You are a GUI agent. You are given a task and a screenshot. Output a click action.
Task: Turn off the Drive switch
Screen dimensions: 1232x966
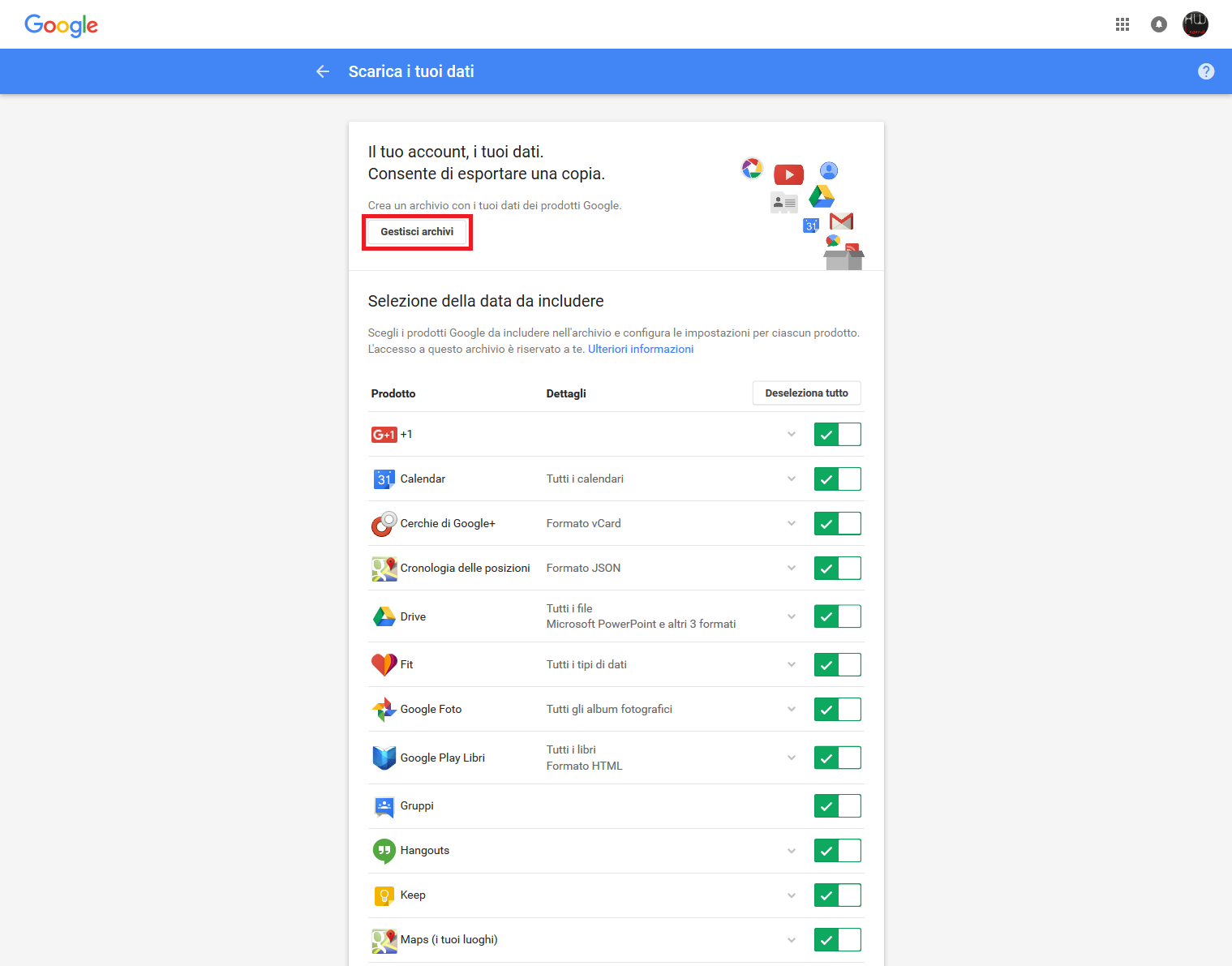tap(838, 616)
